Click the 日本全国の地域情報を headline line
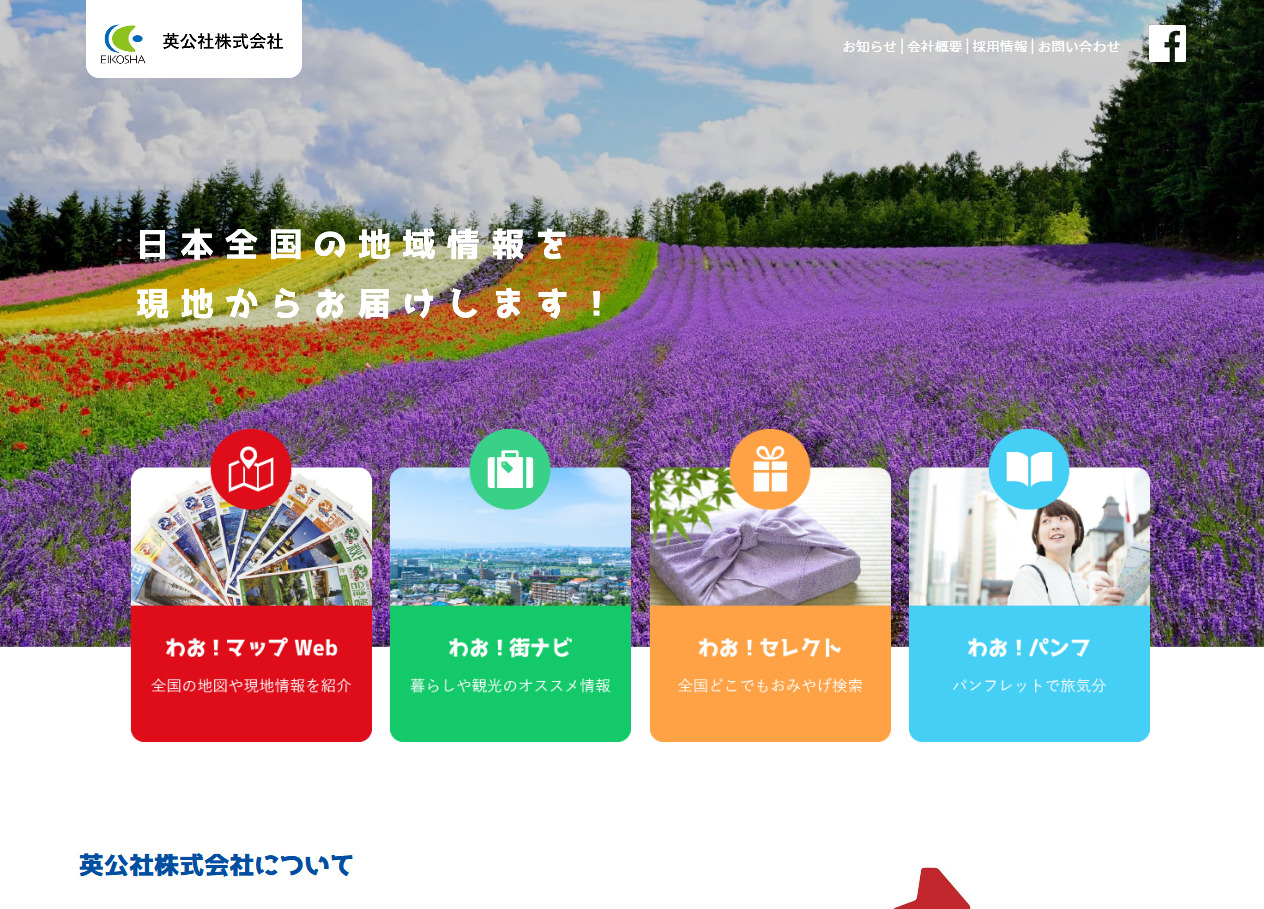 pos(352,245)
